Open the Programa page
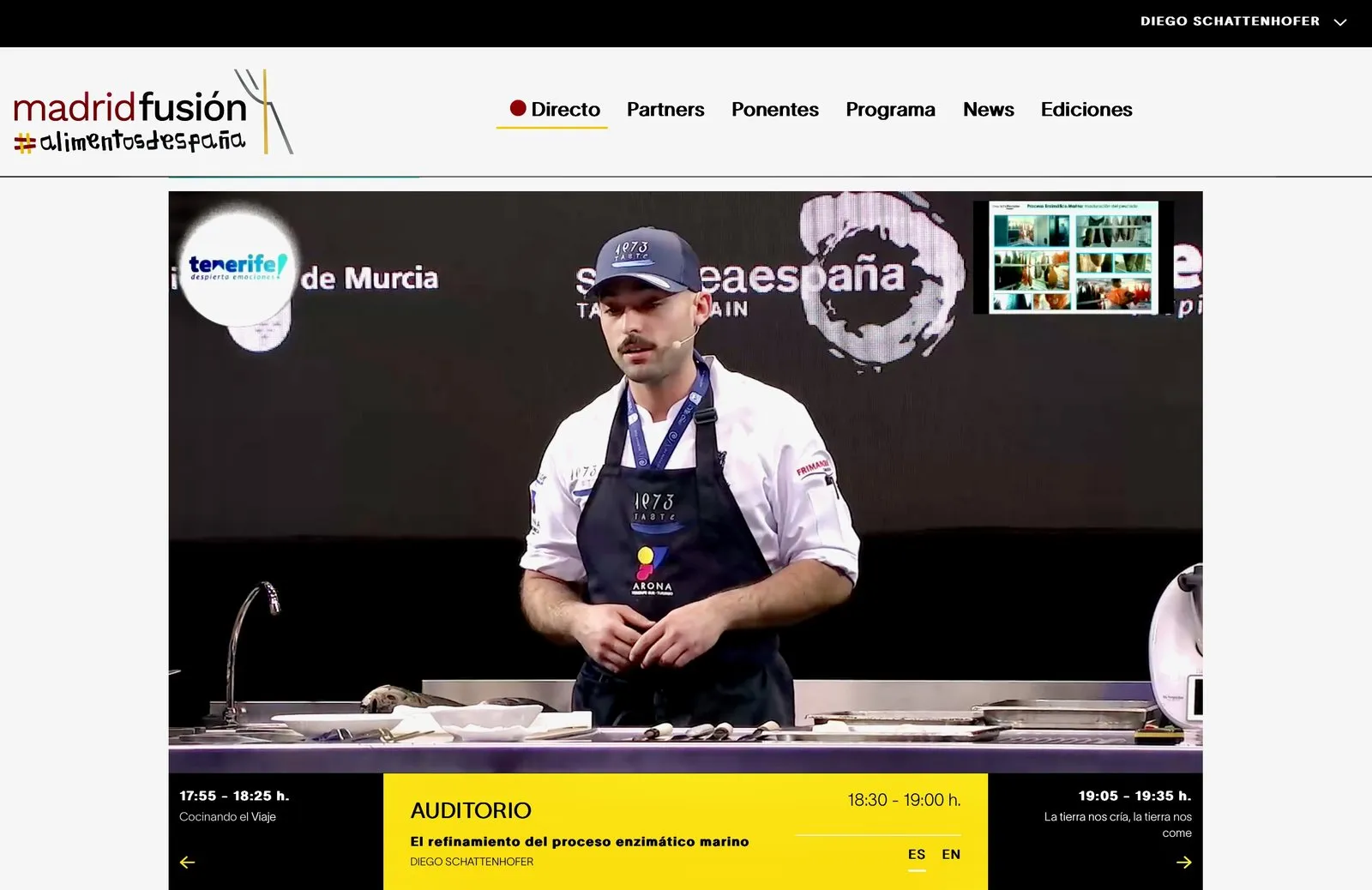 (x=890, y=109)
